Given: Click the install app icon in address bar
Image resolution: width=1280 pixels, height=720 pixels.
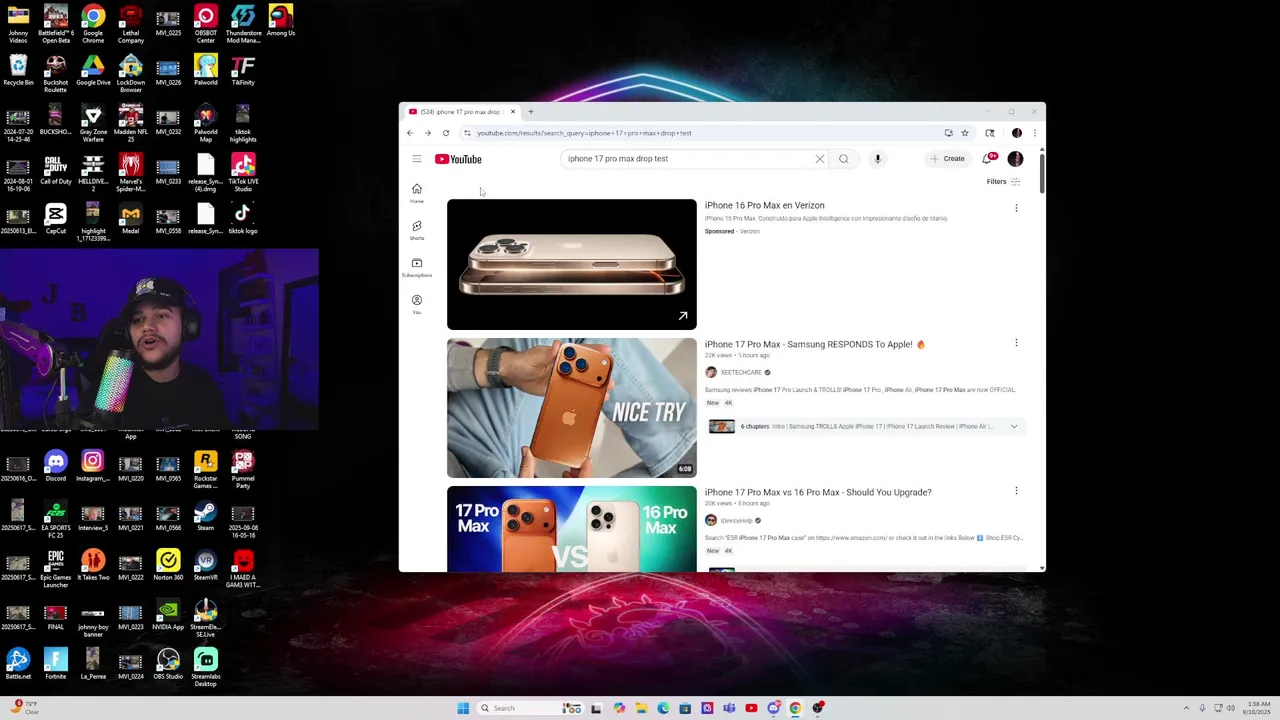Looking at the screenshot, I should coord(948,133).
